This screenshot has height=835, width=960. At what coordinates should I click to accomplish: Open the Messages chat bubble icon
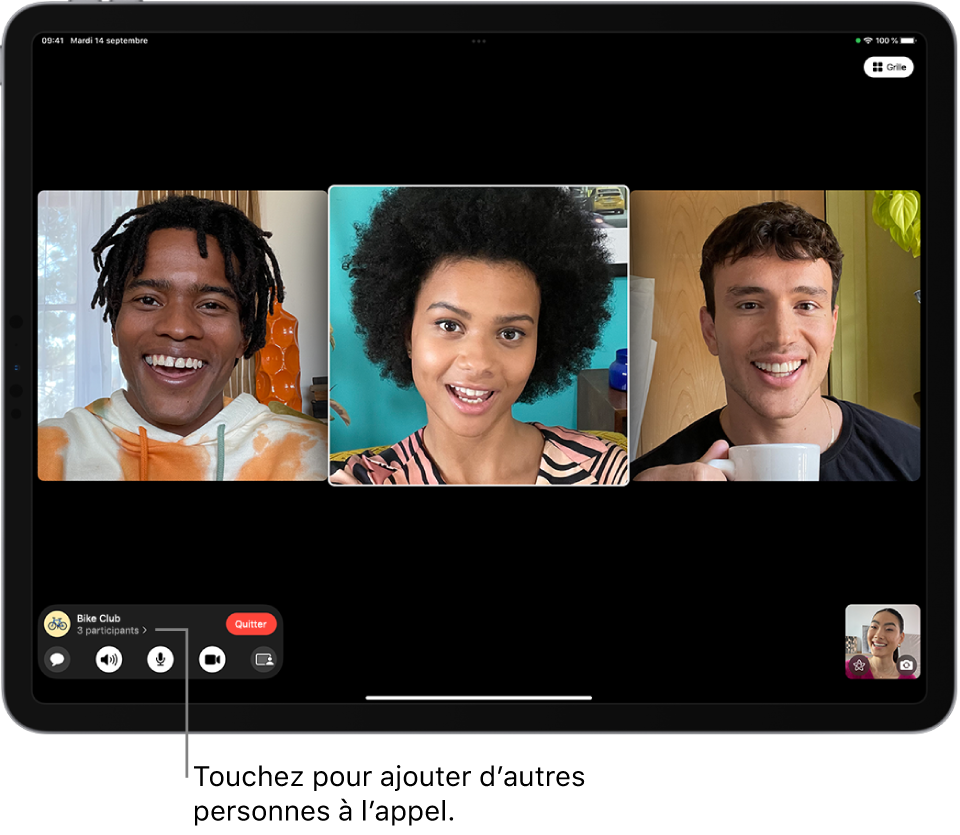[x=58, y=660]
